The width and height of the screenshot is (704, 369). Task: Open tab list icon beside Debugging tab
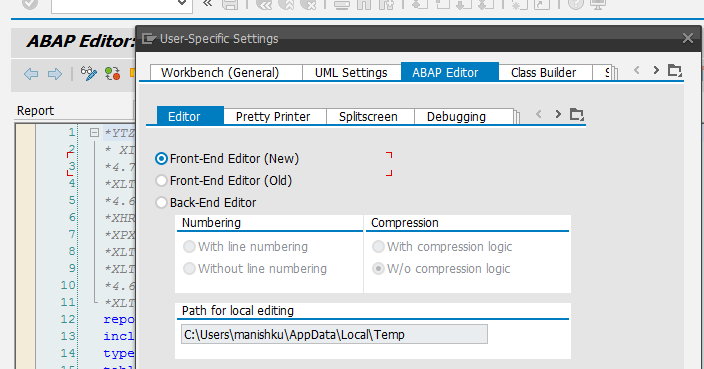pyautogui.click(x=576, y=114)
